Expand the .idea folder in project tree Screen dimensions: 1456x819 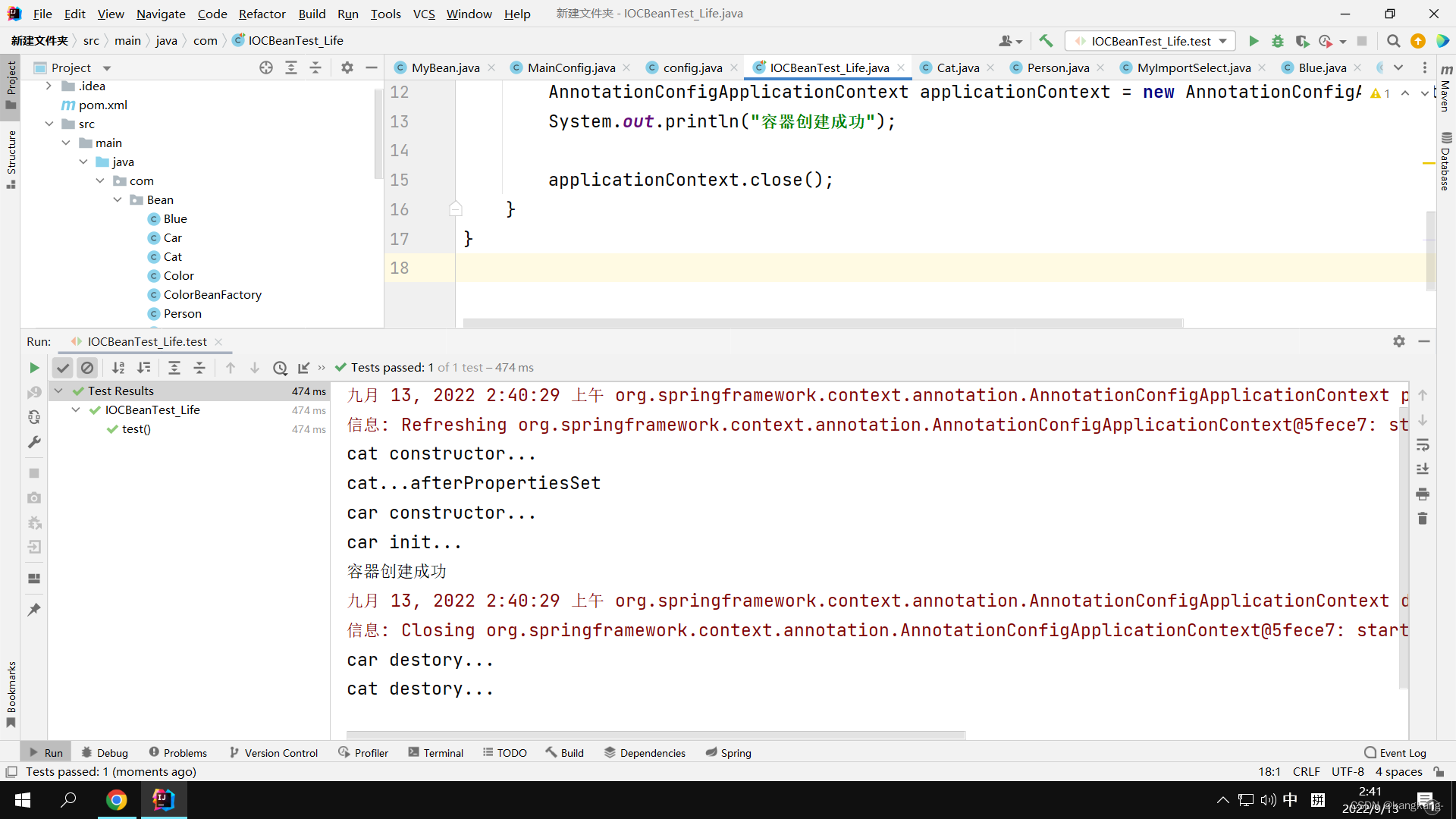click(49, 86)
